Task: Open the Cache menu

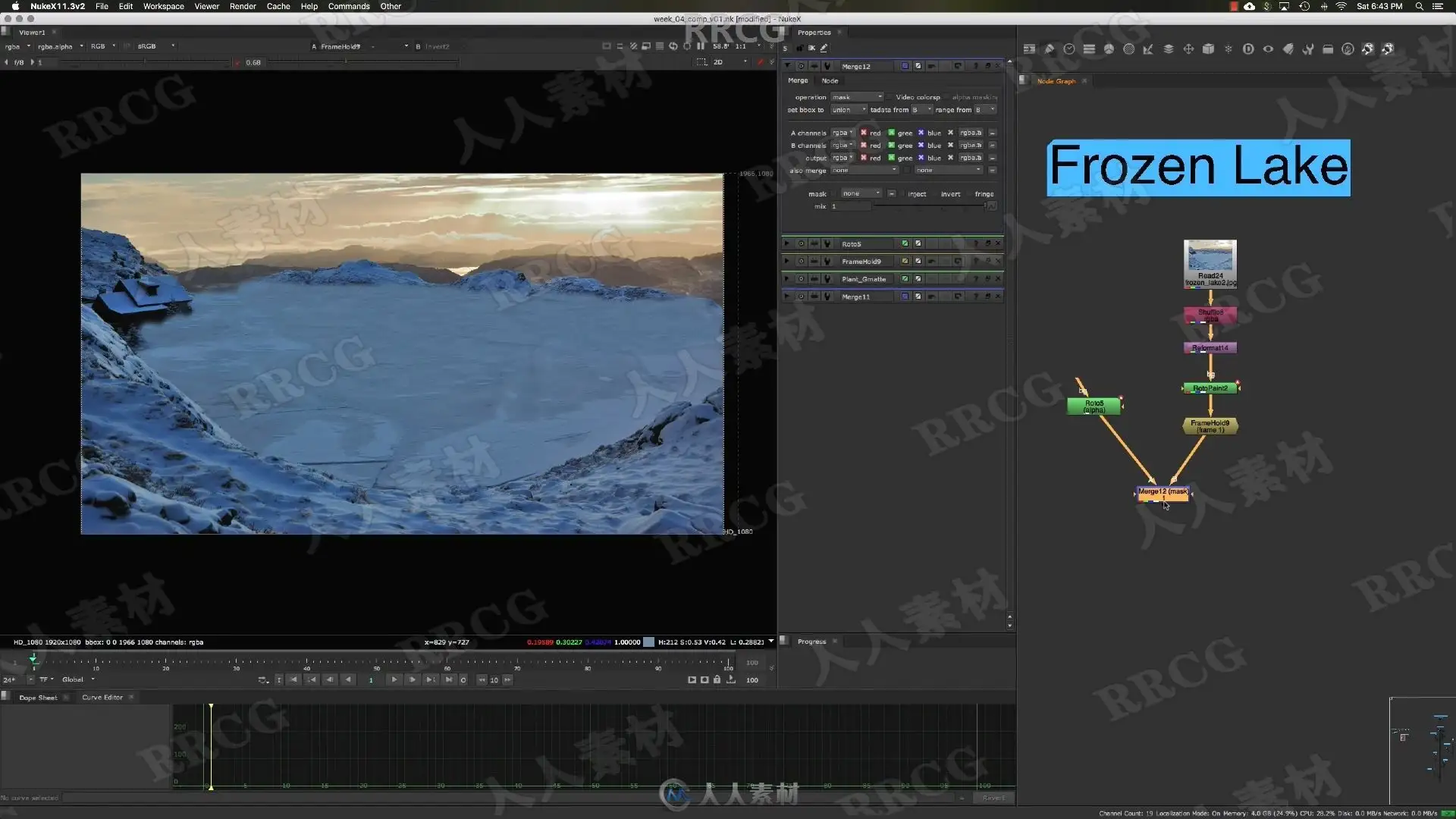Action: pos(278,6)
